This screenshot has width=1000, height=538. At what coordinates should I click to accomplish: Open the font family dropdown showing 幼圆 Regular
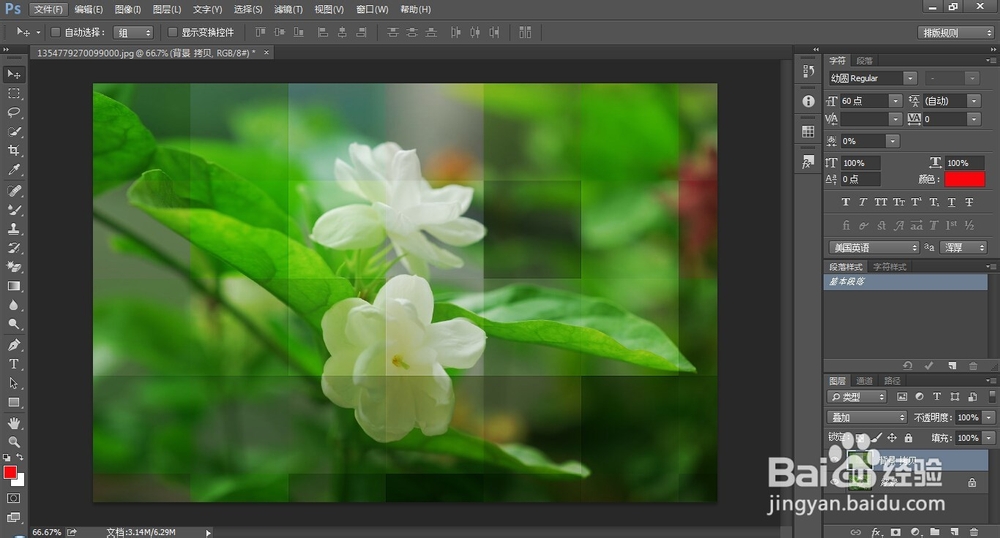click(911, 78)
